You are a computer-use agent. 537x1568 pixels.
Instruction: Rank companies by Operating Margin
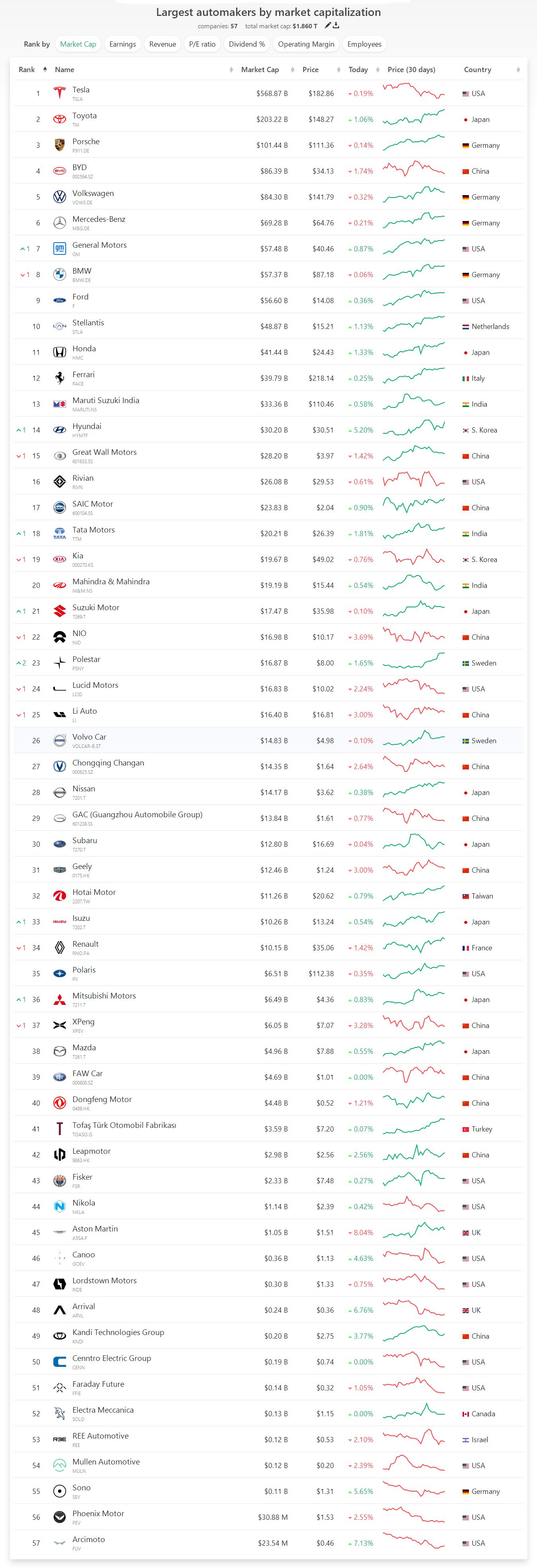pyautogui.click(x=306, y=45)
